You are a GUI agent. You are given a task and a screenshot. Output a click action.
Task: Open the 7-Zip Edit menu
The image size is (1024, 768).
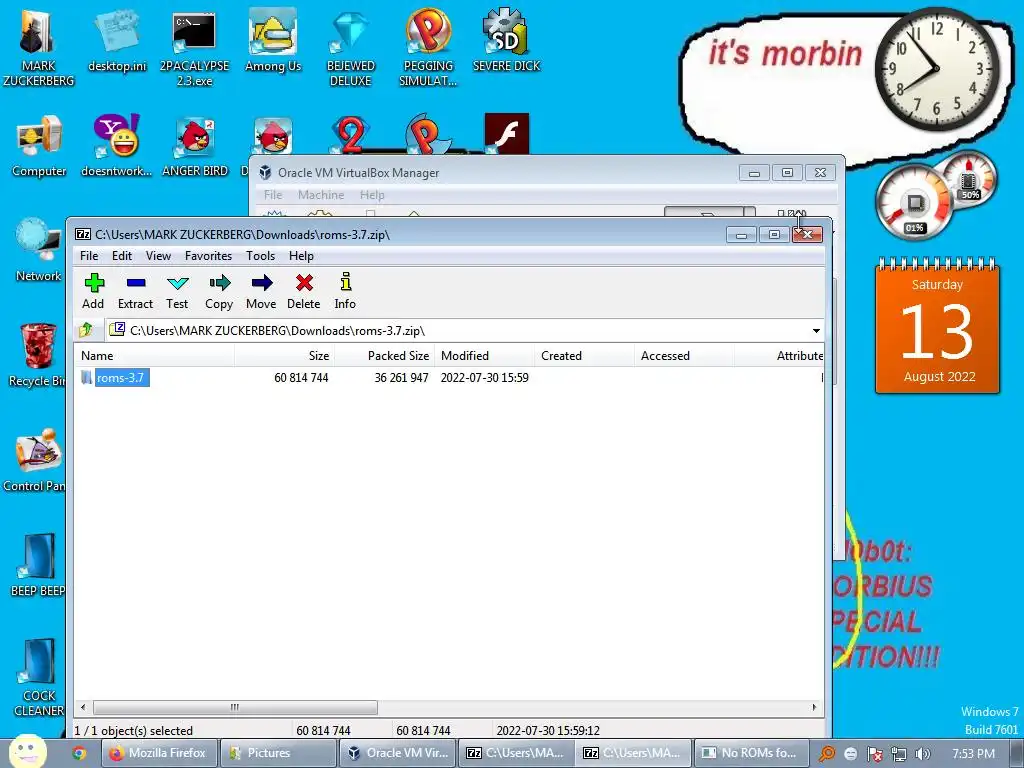pos(121,256)
